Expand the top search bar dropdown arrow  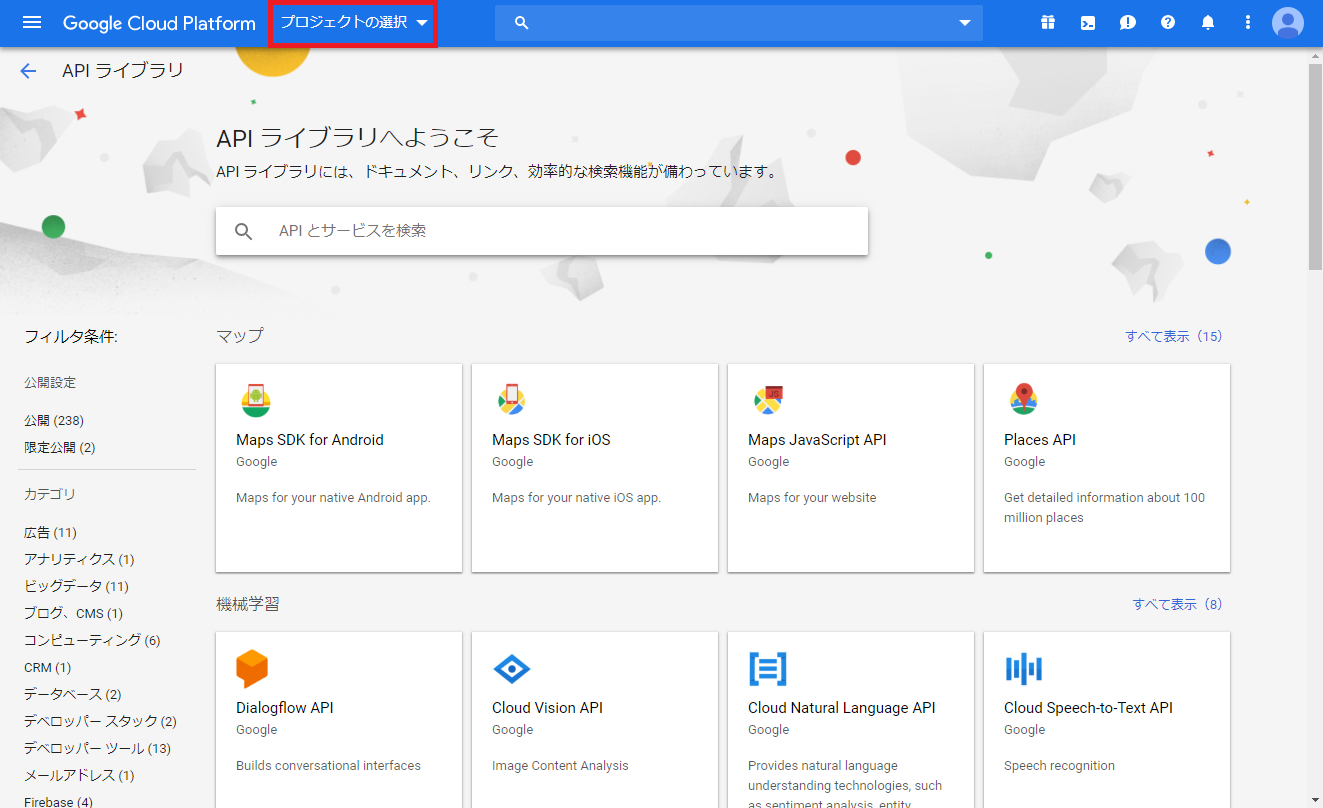tap(965, 23)
